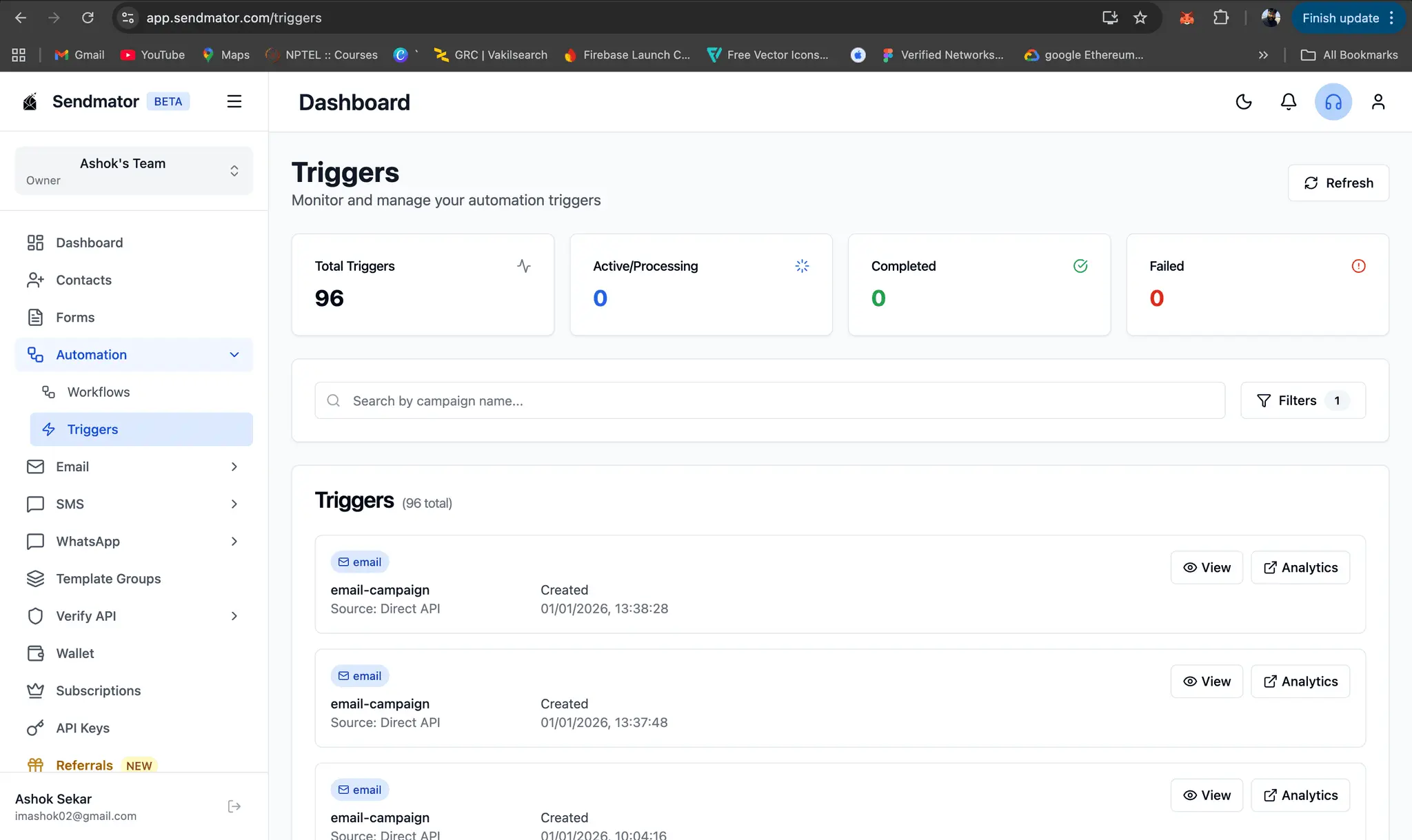
Task: Open Contacts in the sidebar
Action: pyautogui.click(x=134, y=280)
